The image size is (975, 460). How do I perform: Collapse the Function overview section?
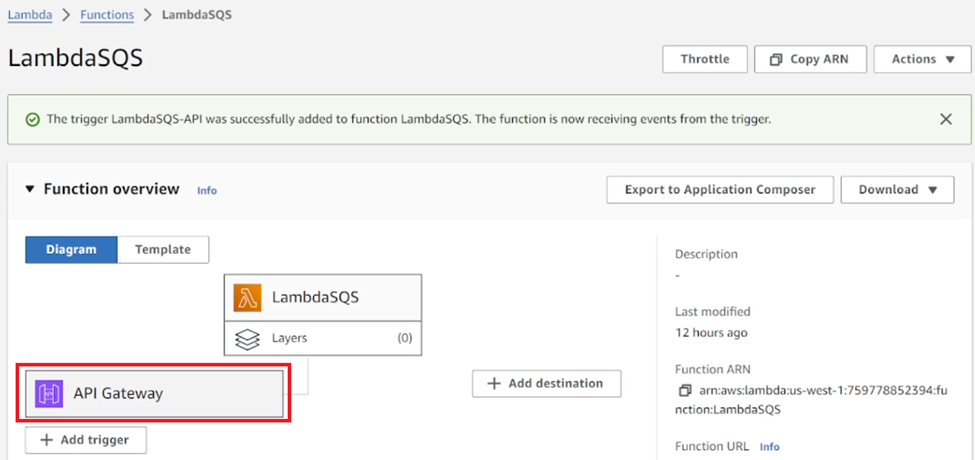click(30, 189)
